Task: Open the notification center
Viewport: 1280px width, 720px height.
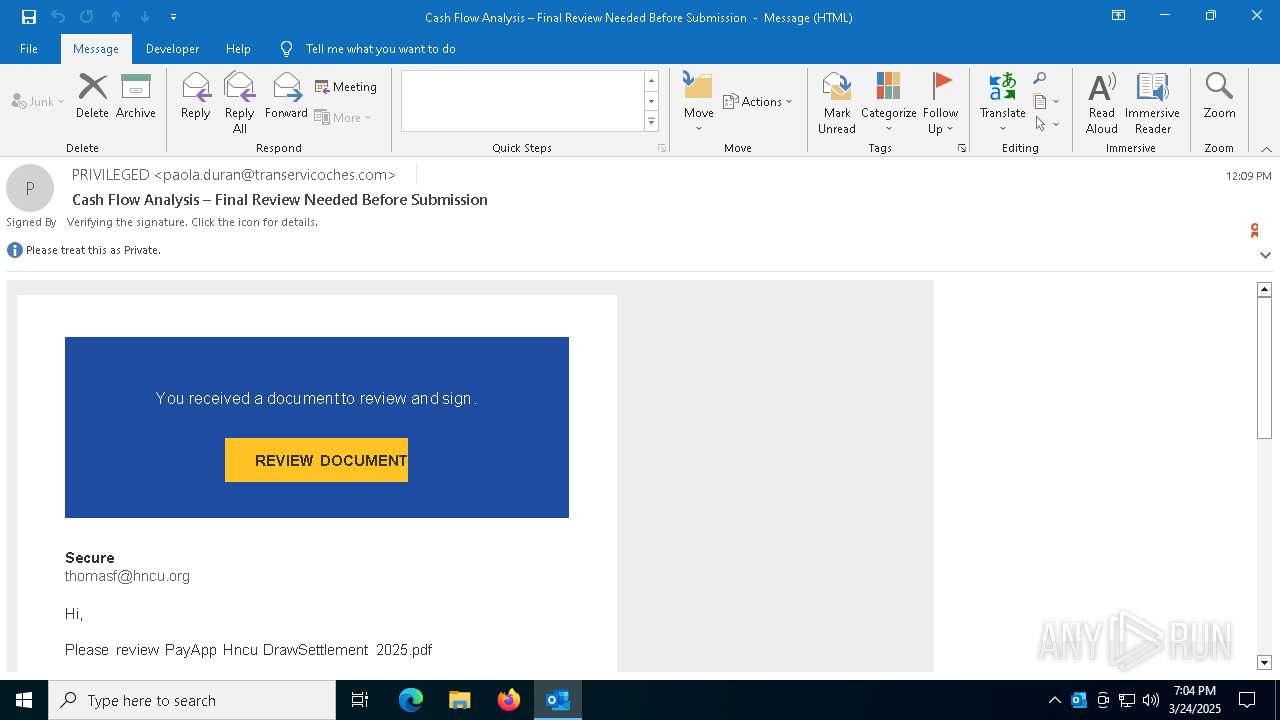Action: (1247, 700)
